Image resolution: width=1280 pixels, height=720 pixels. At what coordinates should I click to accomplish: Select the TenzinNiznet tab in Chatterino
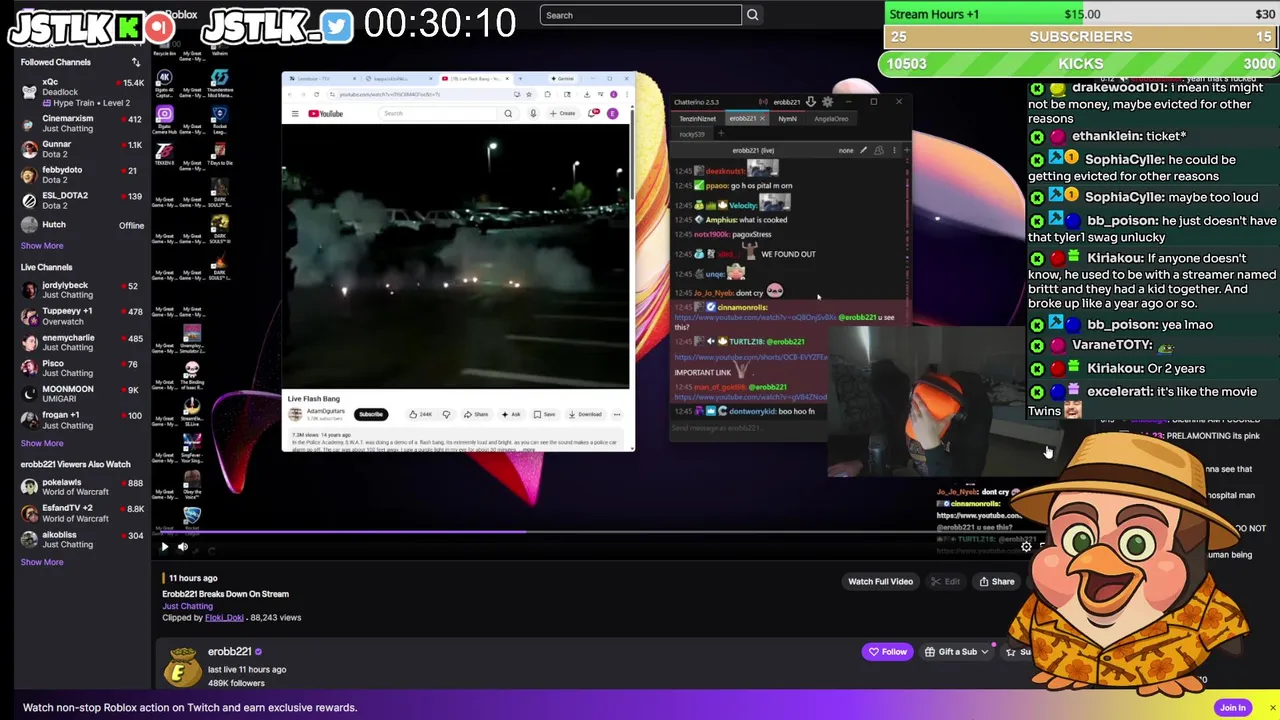697,119
